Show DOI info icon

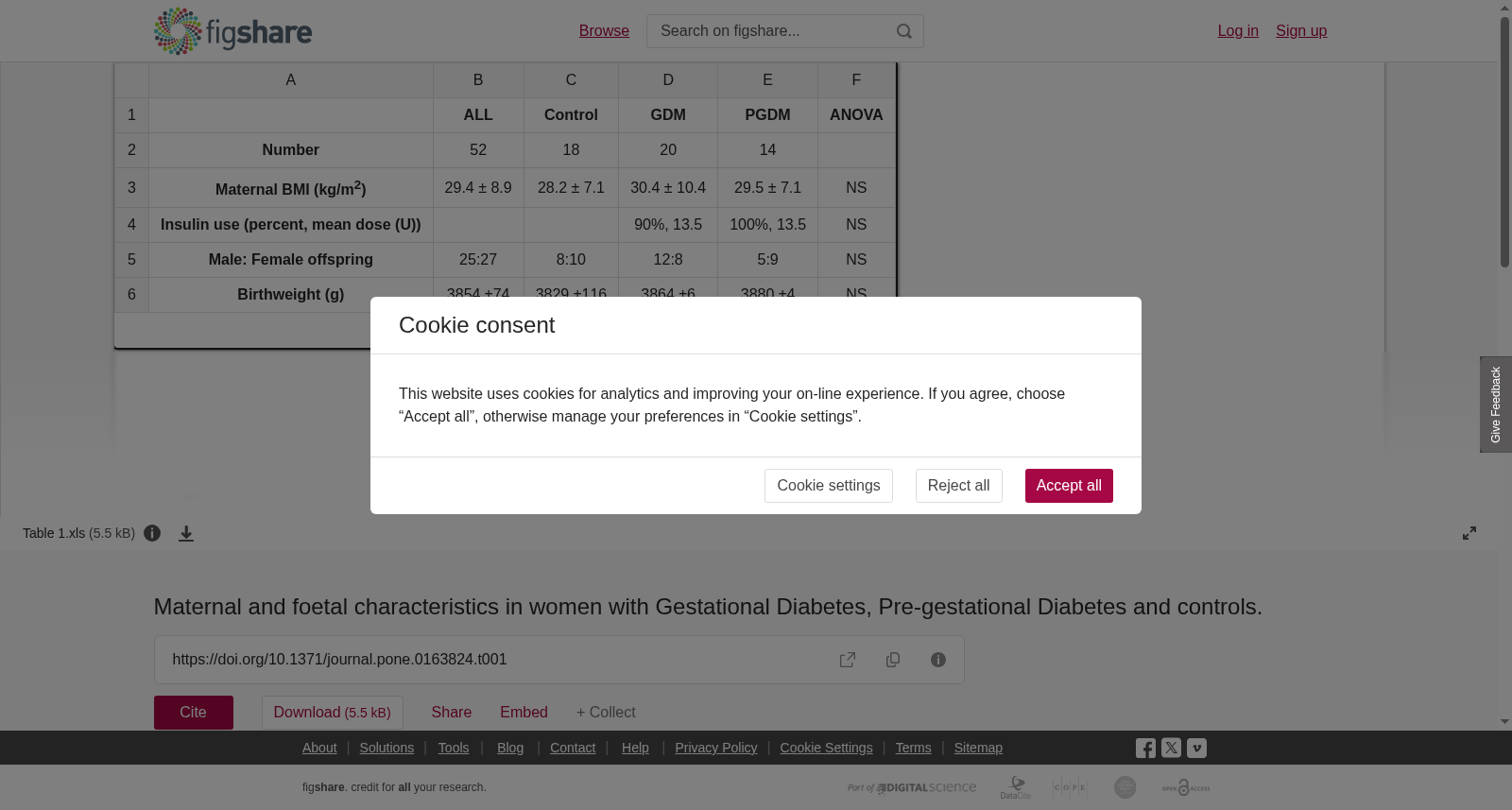coord(938,660)
